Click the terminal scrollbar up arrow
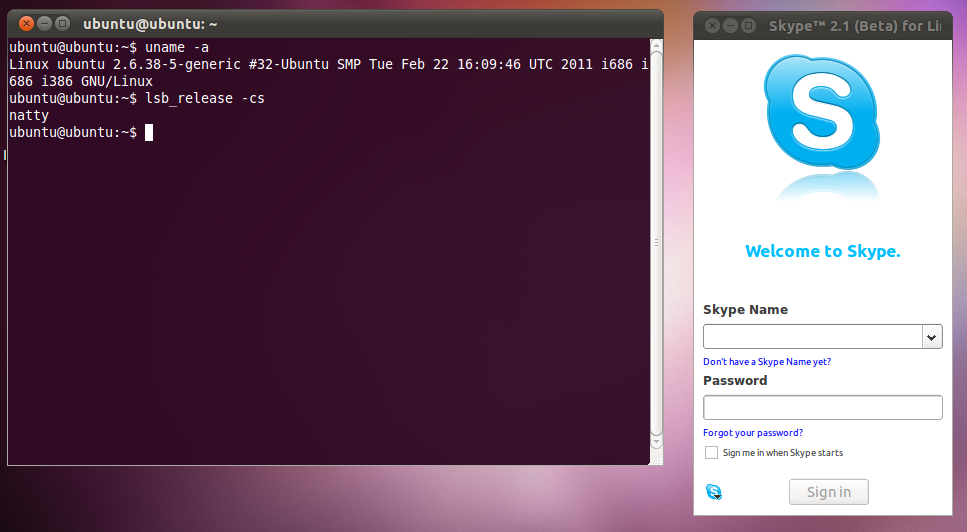This screenshot has width=967, height=532. [656, 46]
